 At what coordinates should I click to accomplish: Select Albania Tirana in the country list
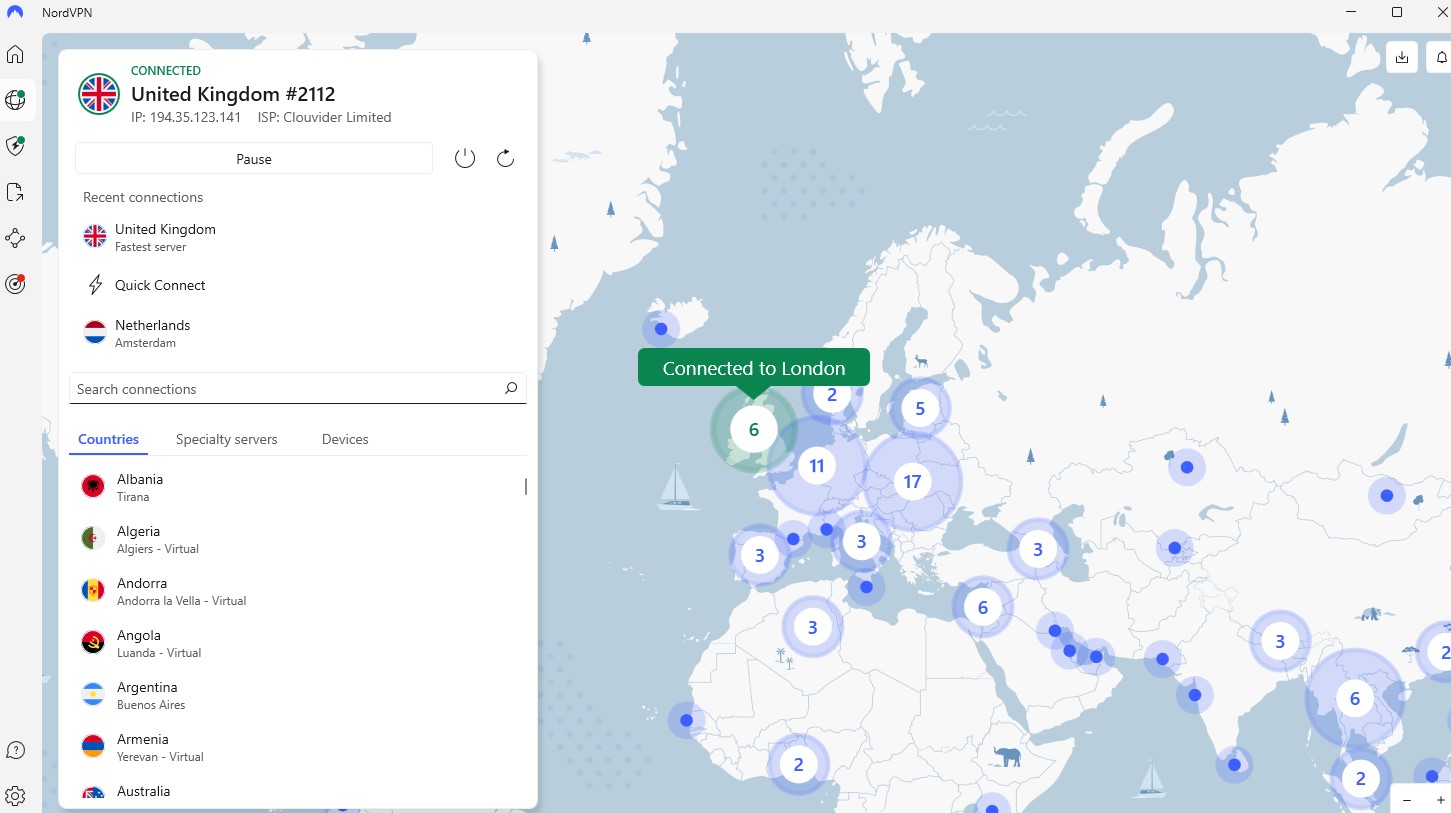point(297,487)
